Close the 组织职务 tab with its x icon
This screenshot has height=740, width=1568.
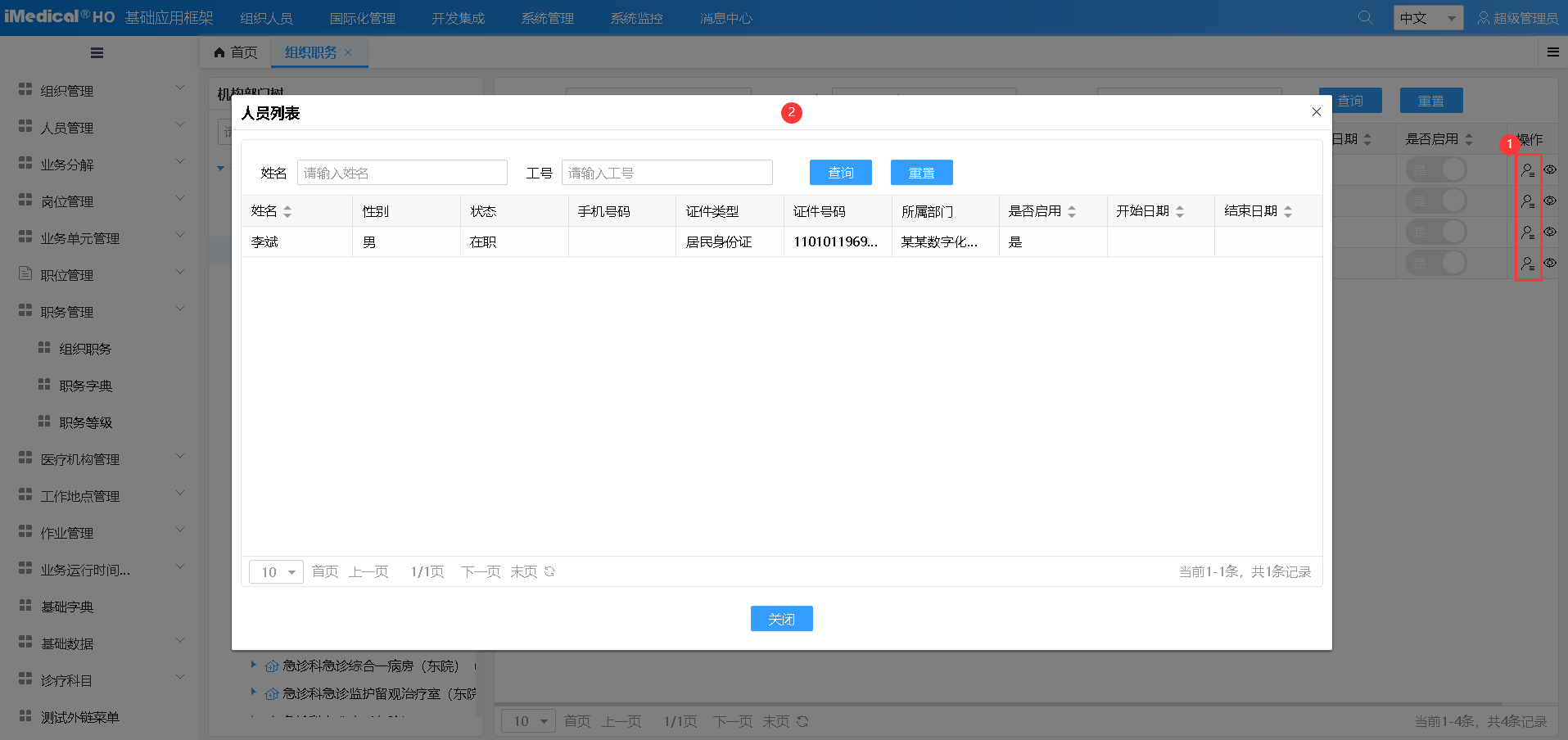click(348, 52)
